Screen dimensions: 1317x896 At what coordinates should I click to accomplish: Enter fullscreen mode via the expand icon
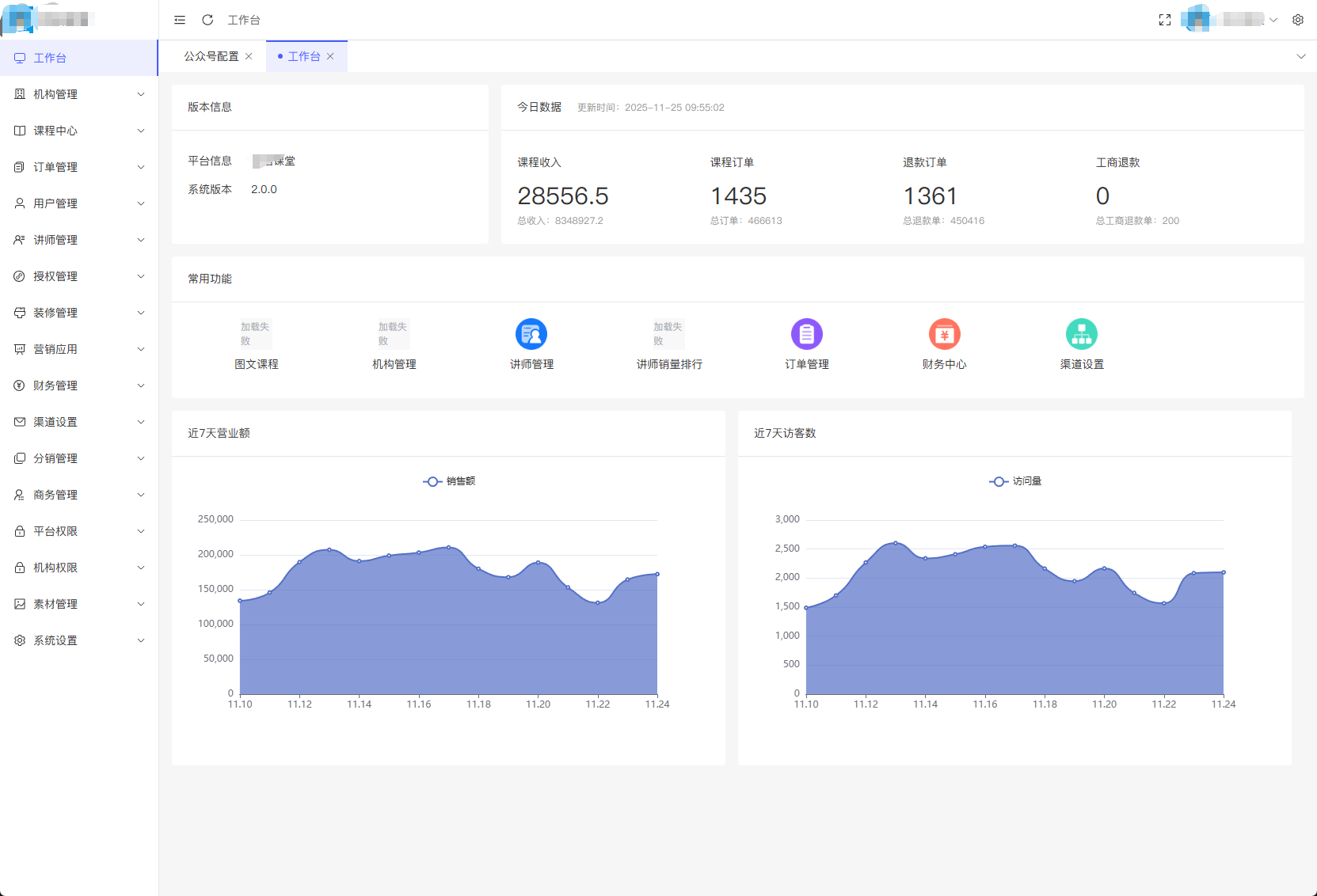1164,20
